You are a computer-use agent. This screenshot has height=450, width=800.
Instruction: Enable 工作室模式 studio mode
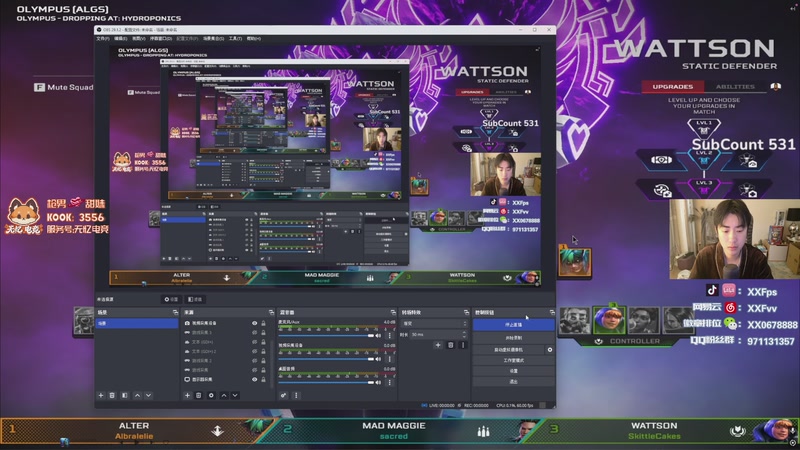[513, 361]
